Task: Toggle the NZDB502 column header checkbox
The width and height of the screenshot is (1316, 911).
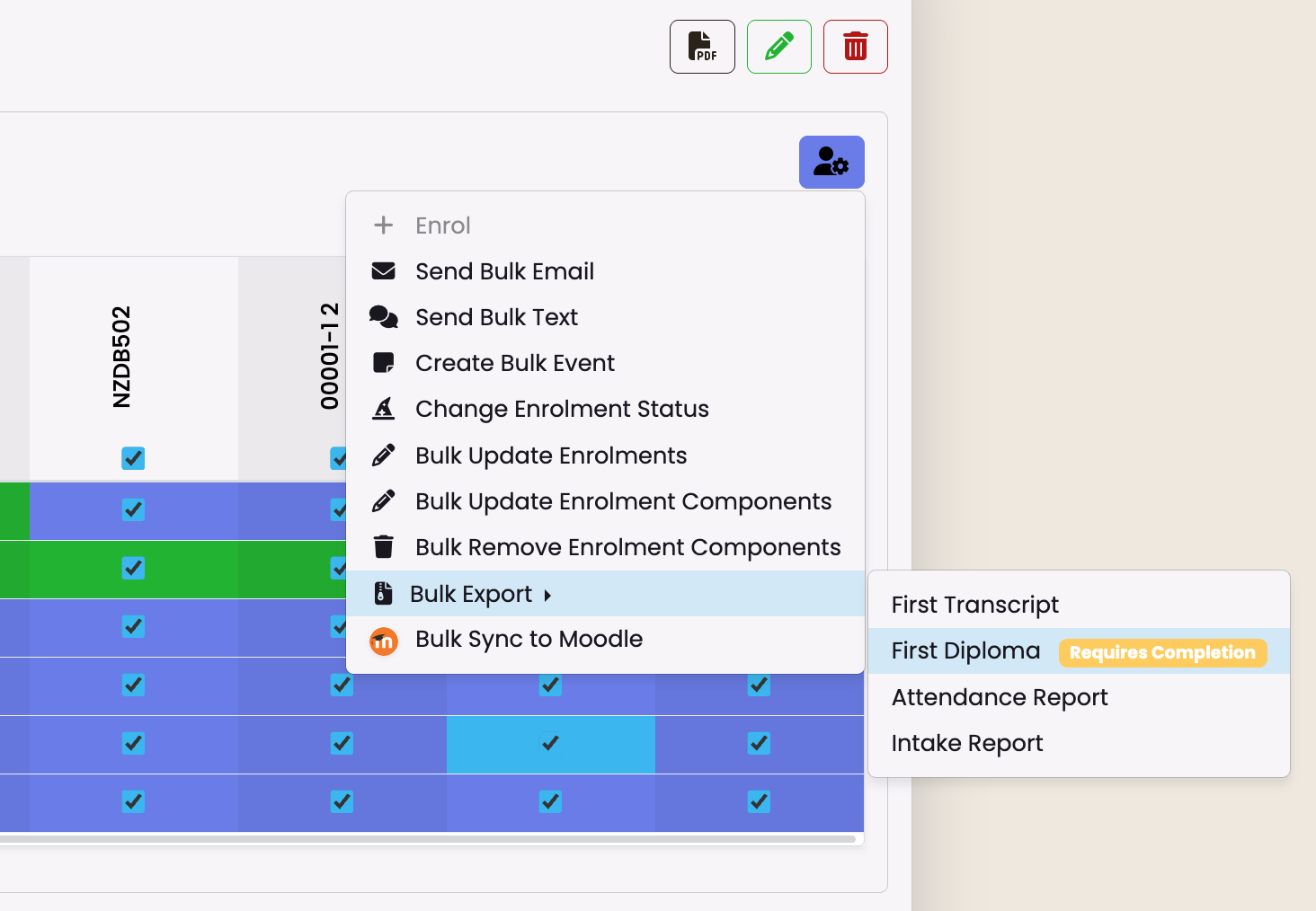Action: pos(133,458)
